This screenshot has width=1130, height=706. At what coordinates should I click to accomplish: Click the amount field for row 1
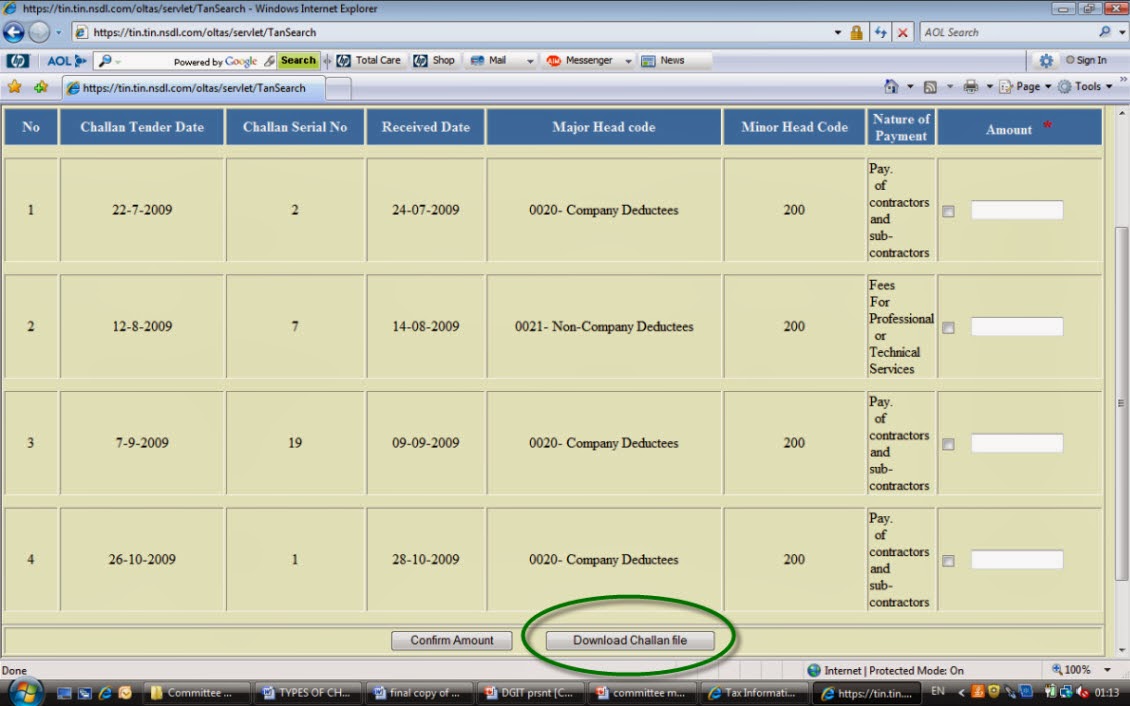[x=1017, y=210]
